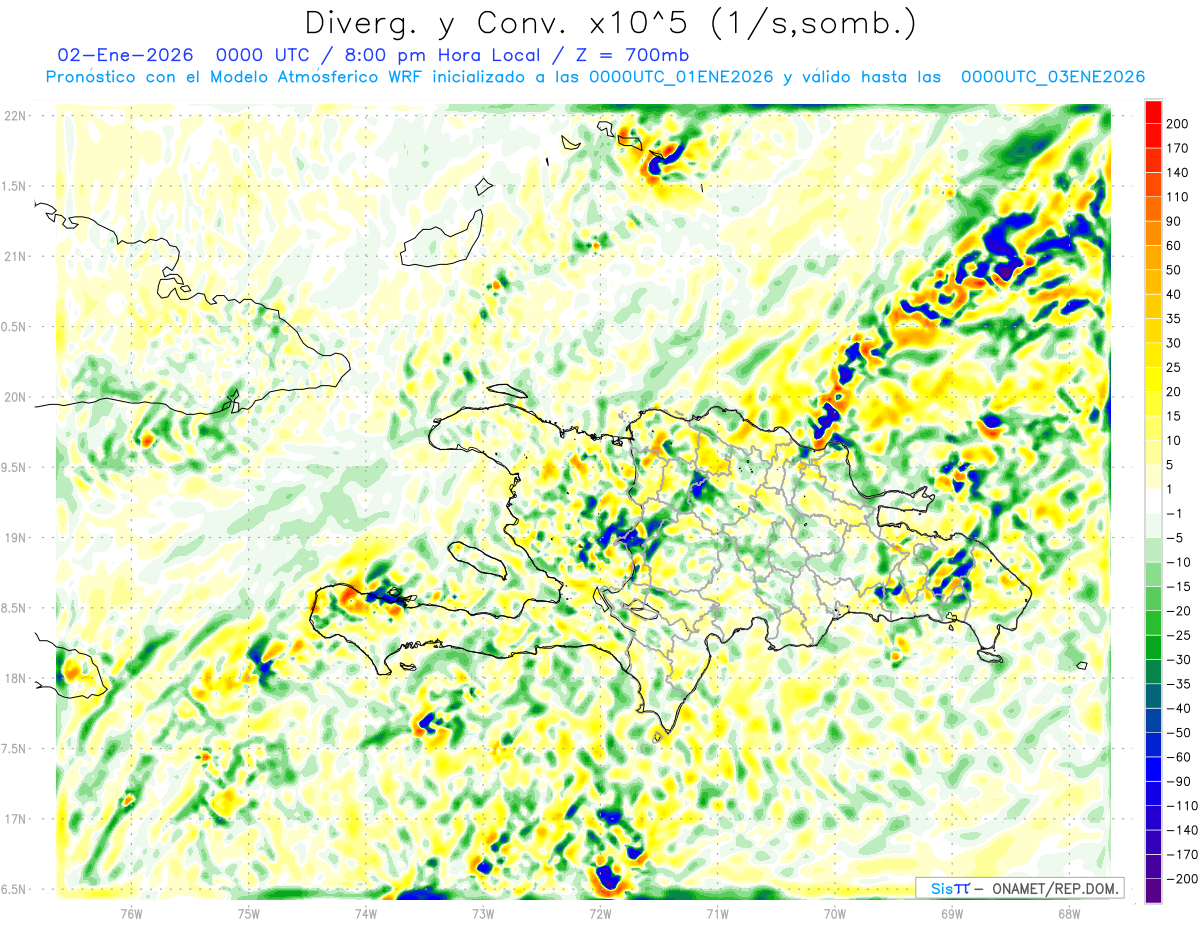1200x927 pixels.
Task: Click the '71W' longitude label
Action: (717, 913)
